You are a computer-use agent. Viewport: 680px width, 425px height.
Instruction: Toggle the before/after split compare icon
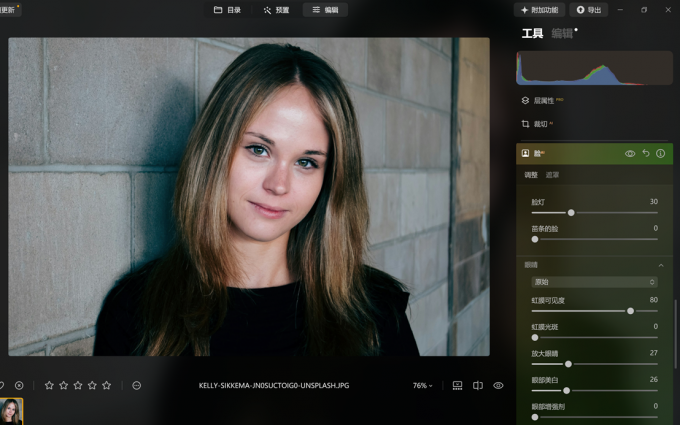coord(478,386)
